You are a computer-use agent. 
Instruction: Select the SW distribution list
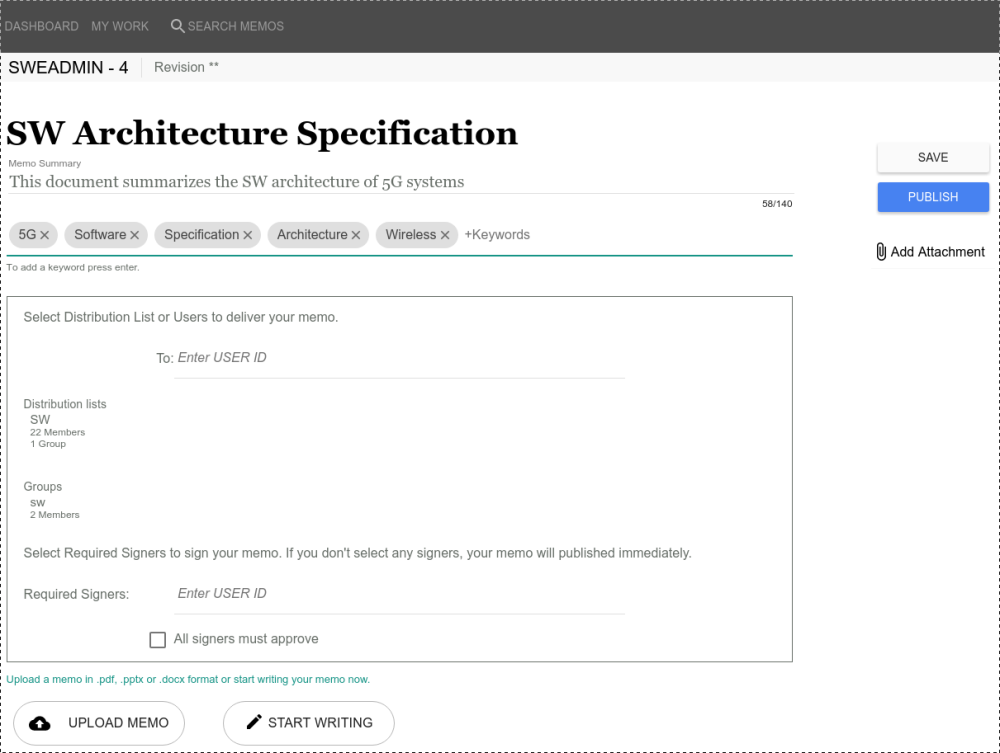coord(40,420)
